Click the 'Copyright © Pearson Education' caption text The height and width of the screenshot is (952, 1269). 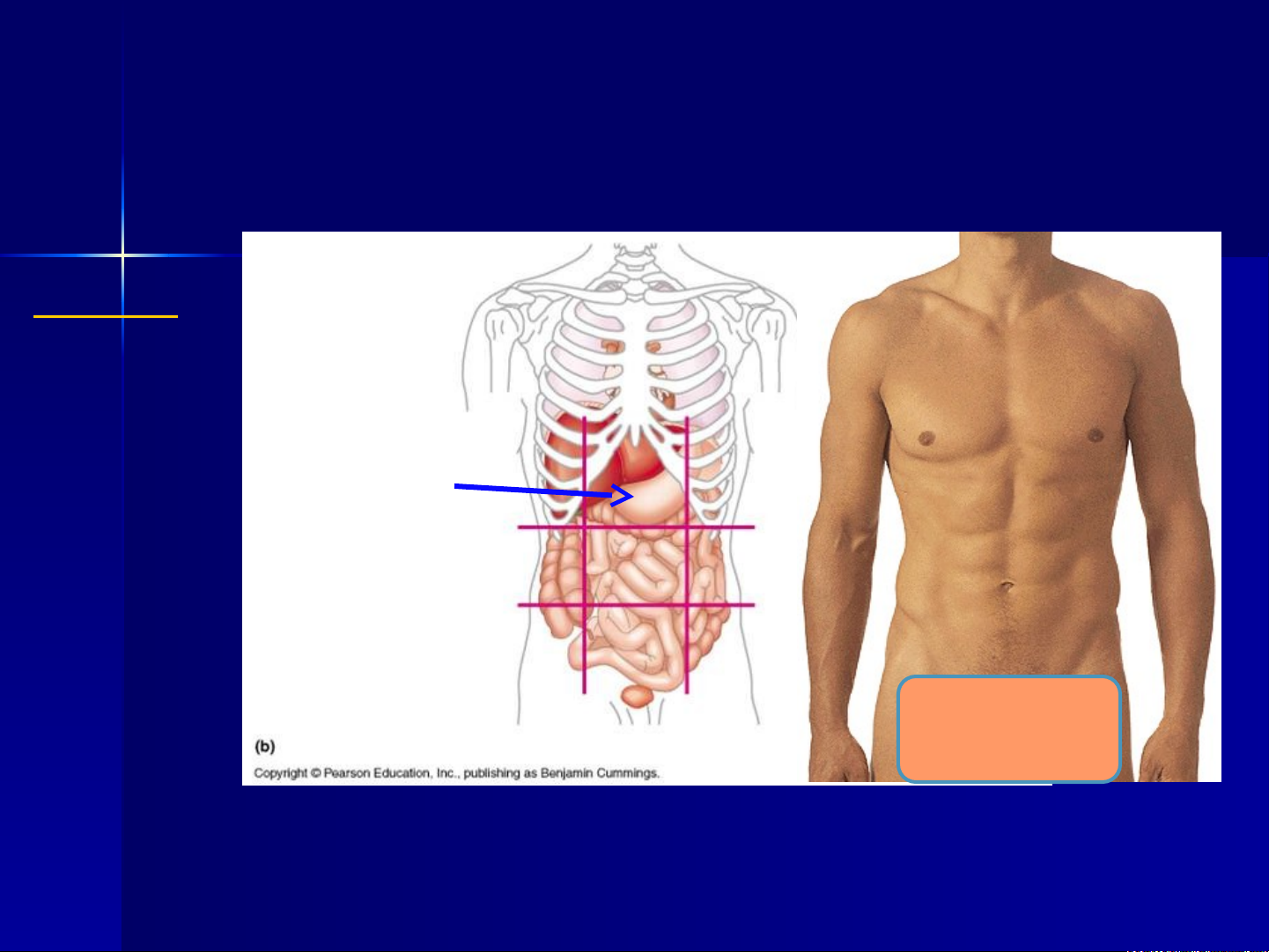tap(456, 773)
